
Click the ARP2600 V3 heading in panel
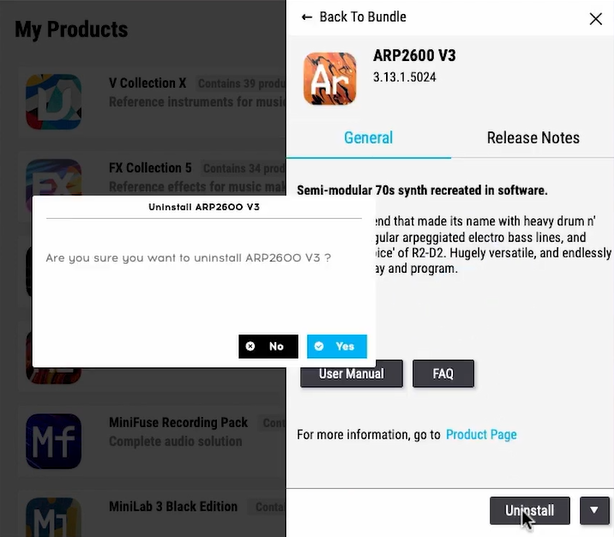coord(414,55)
